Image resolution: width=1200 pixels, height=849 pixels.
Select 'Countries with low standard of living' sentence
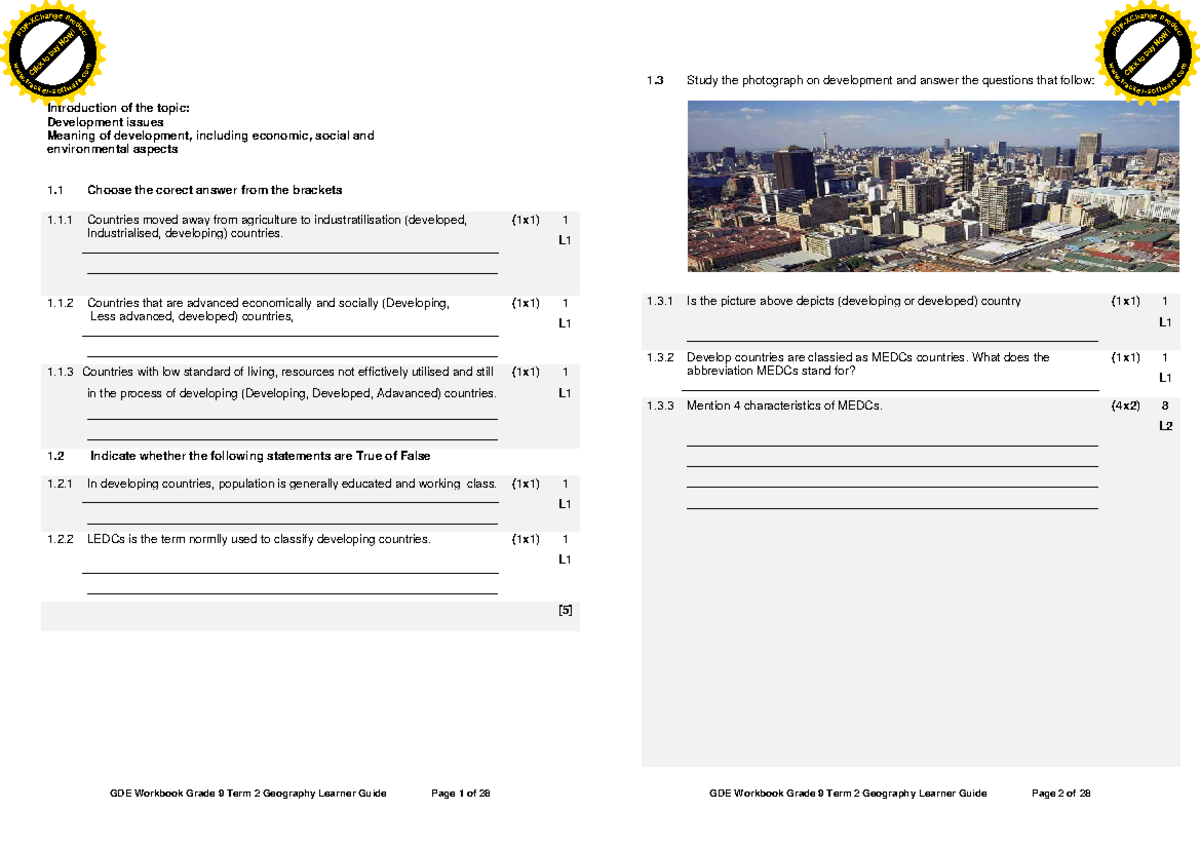(288, 372)
